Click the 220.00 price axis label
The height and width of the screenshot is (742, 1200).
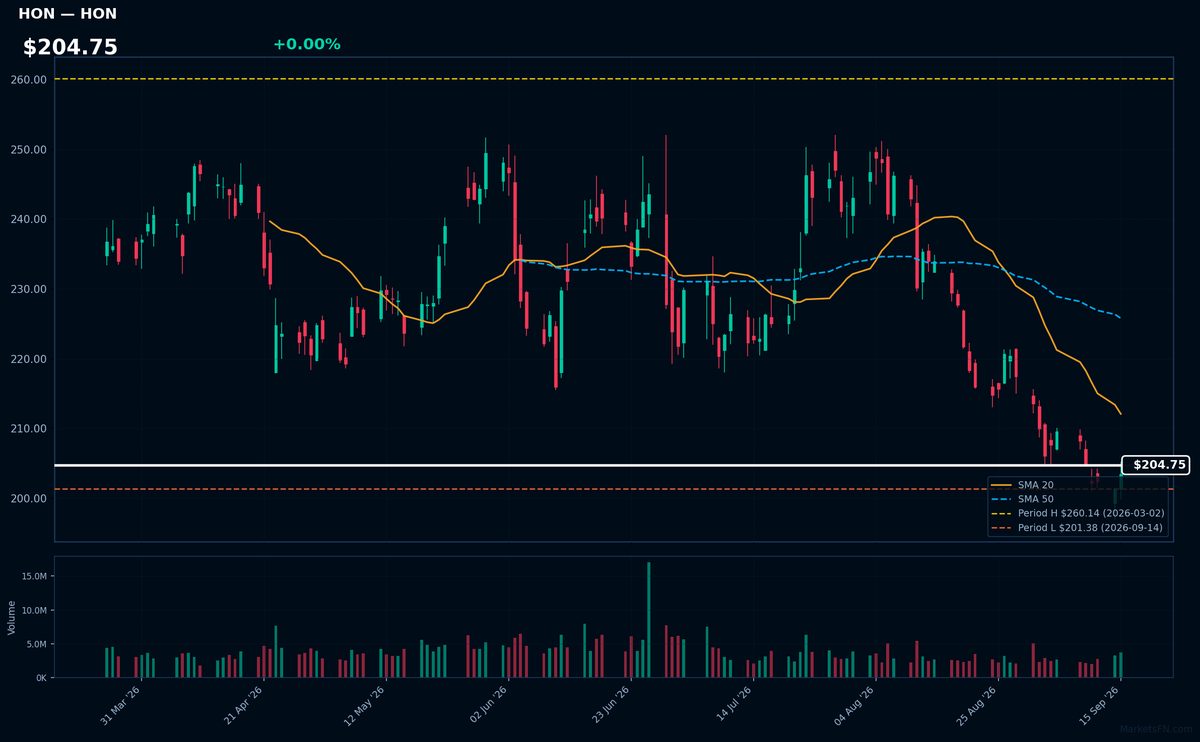tap(29, 359)
